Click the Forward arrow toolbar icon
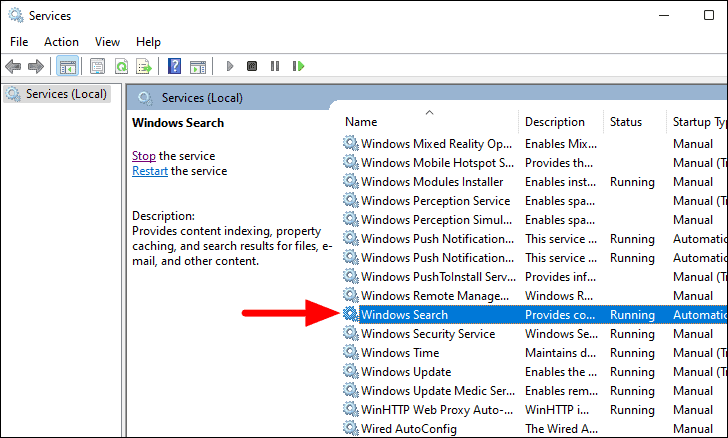The height and width of the screenshot is (438, 728). [36, 66]
